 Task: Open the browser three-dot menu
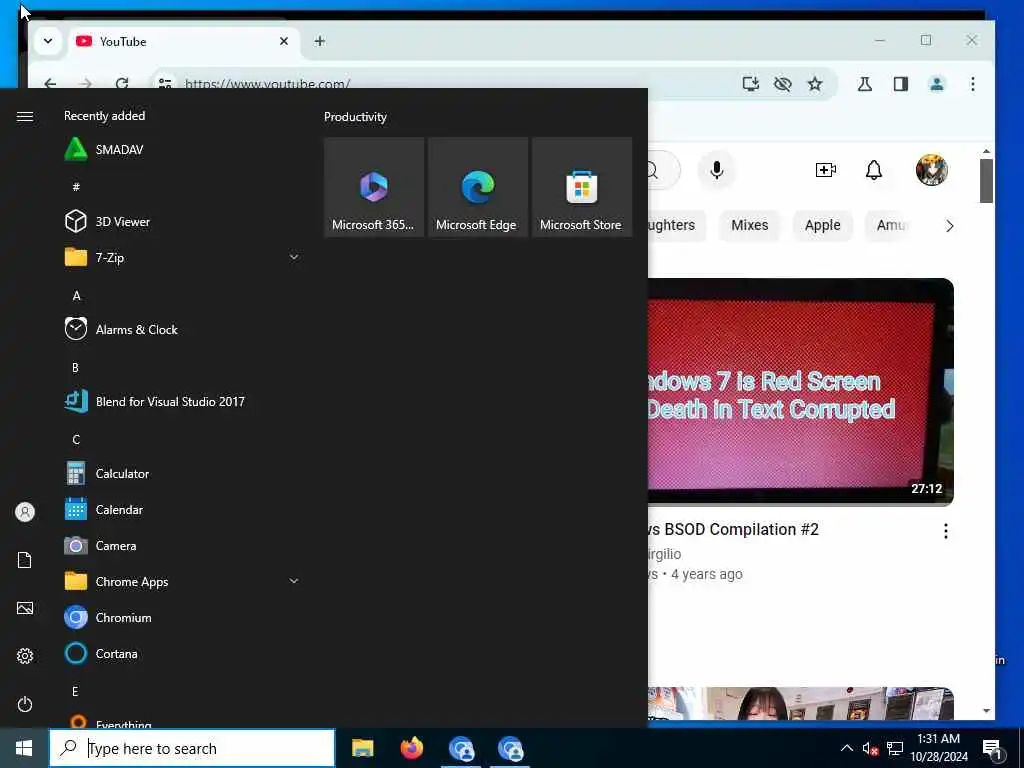tap(972, 84)
